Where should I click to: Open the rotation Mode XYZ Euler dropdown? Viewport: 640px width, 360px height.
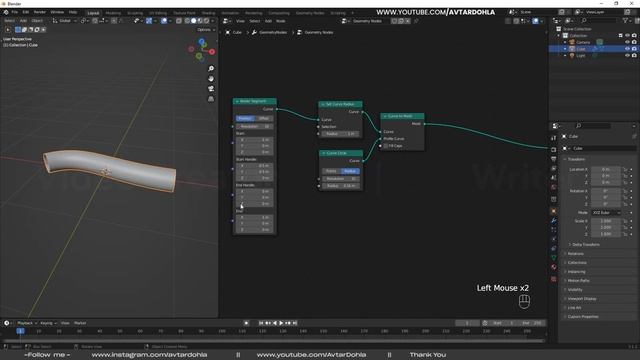[x=606, y=213]
